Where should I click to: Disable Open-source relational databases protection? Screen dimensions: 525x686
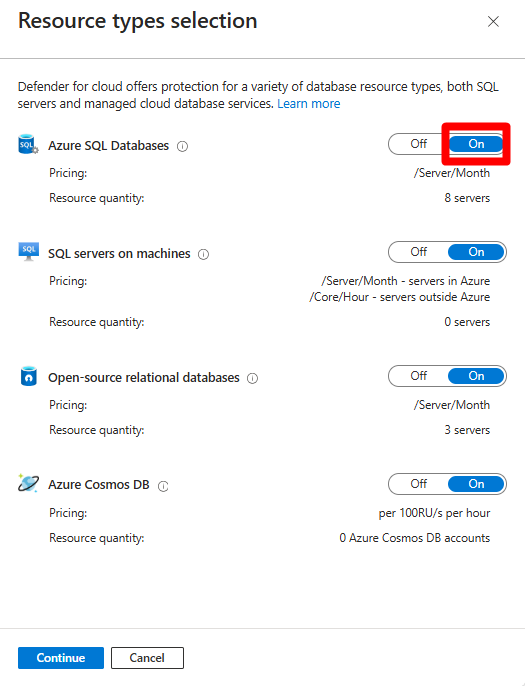[418, 376]
